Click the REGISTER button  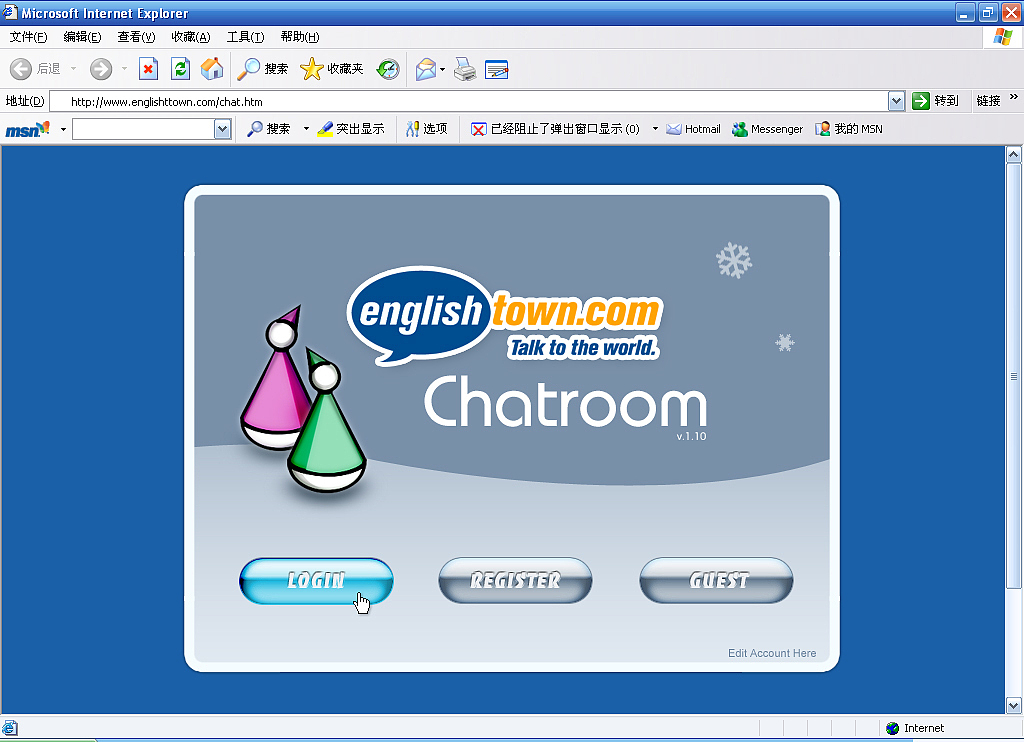coord(515,581)
